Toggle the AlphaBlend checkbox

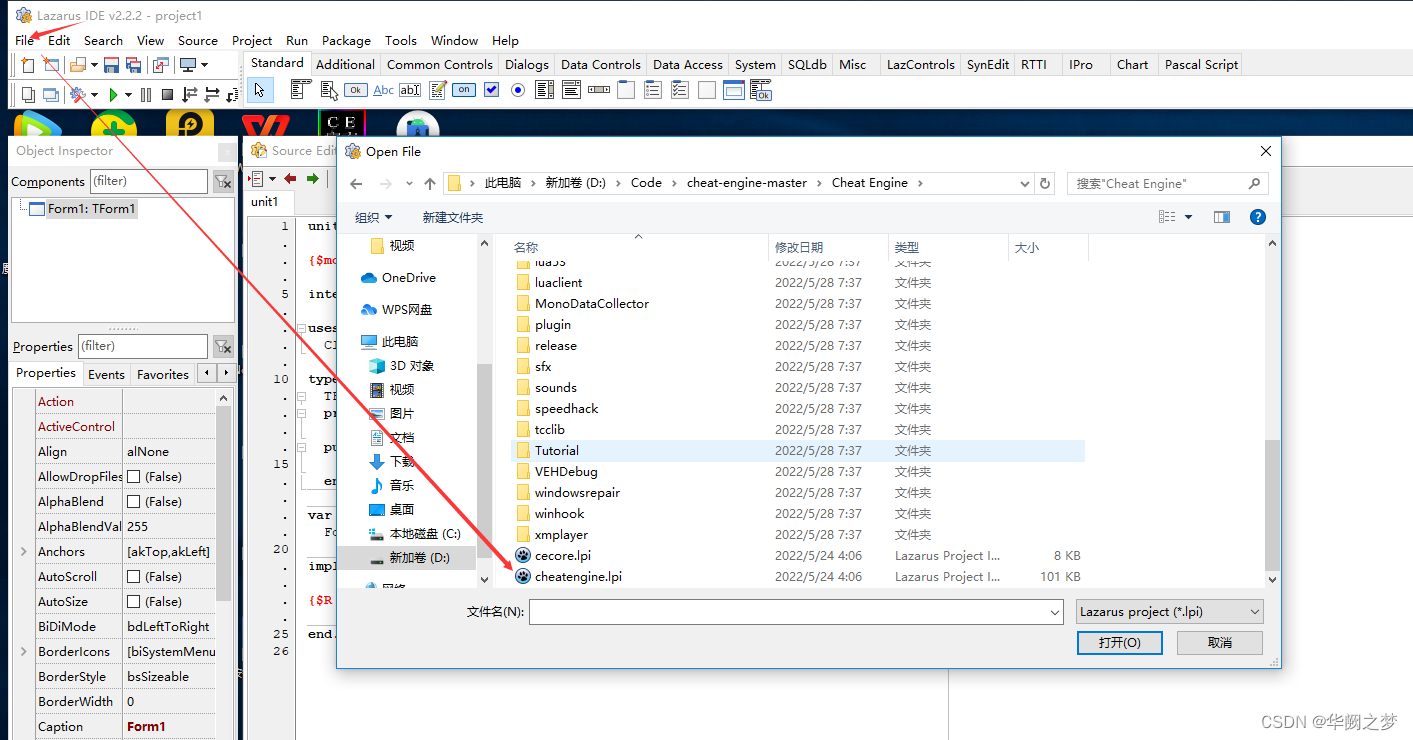tap(133, 502)
